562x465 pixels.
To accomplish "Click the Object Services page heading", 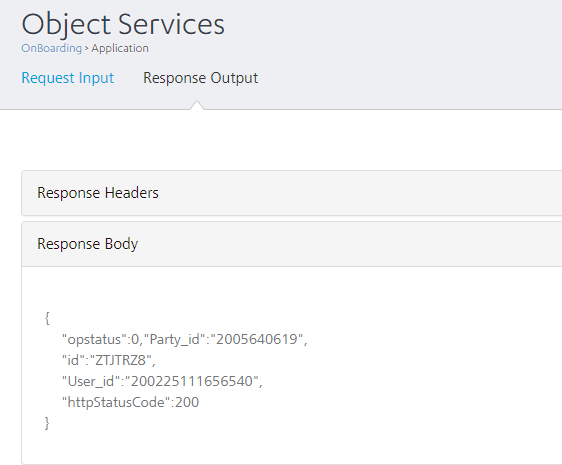I will [123, 24].
